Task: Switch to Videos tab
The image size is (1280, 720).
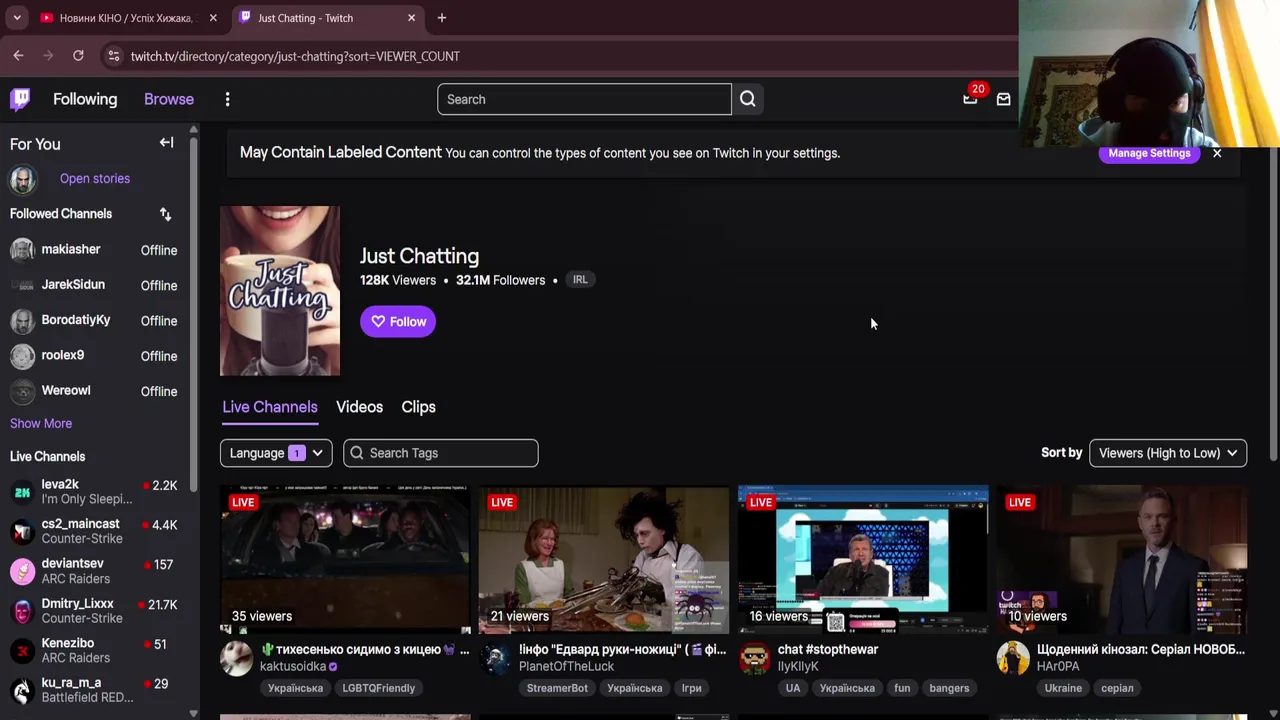Action: [359, 407]
